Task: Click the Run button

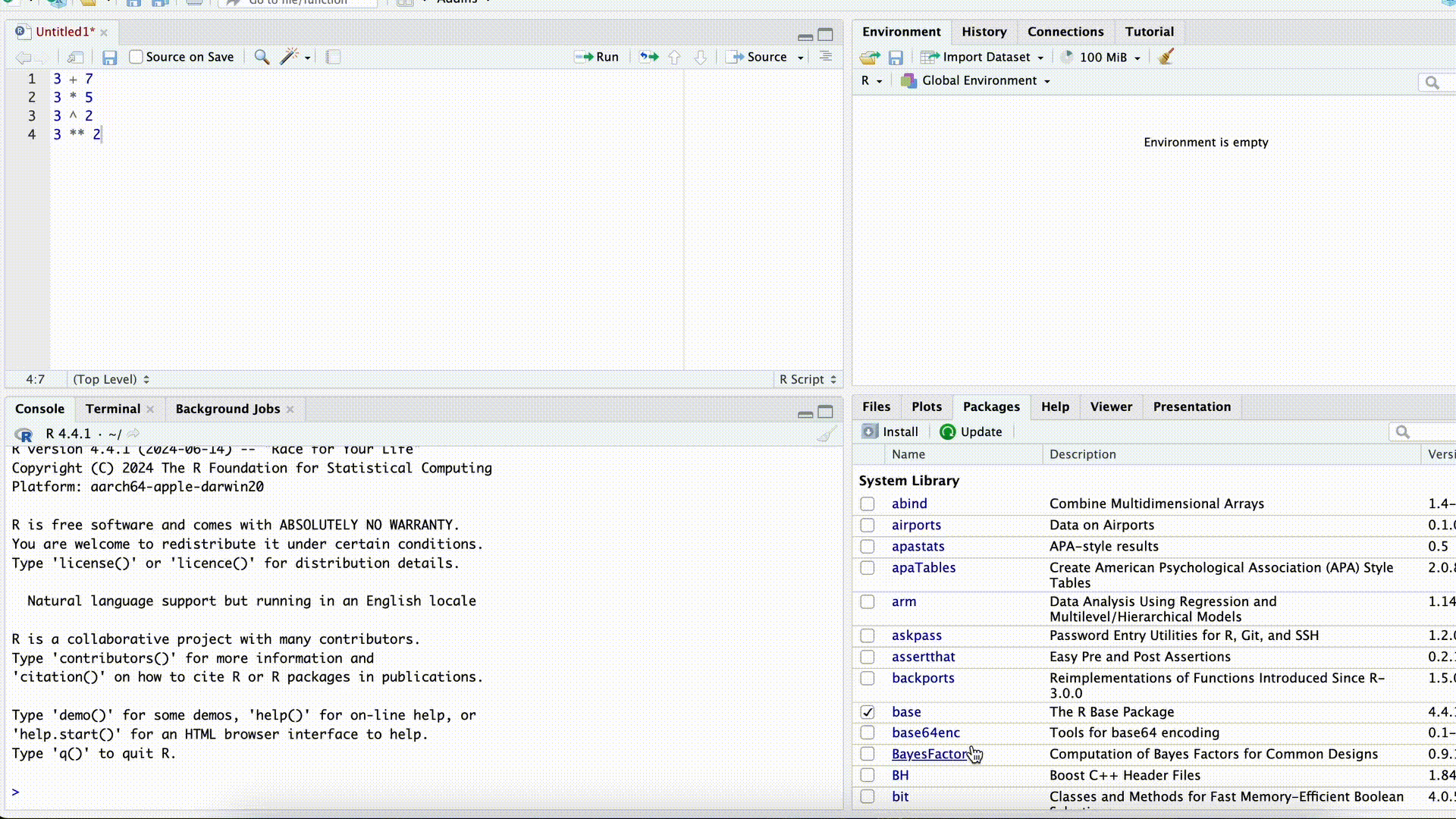Action: point(598,58)
